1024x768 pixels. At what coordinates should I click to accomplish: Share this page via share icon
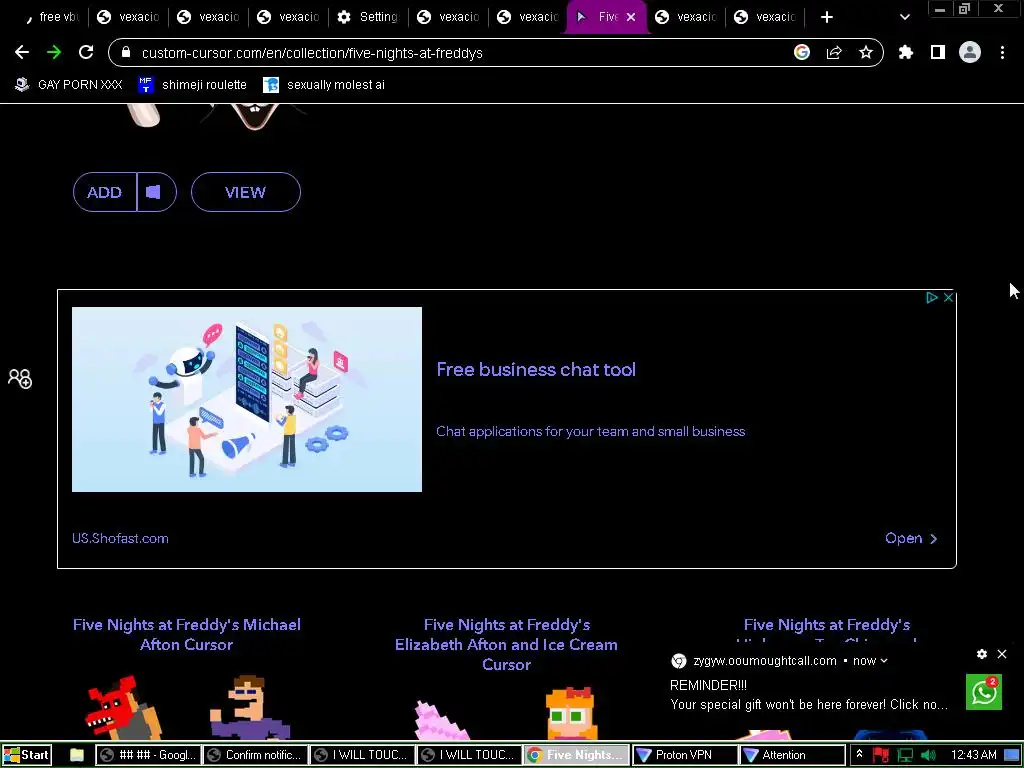(834, 52)
